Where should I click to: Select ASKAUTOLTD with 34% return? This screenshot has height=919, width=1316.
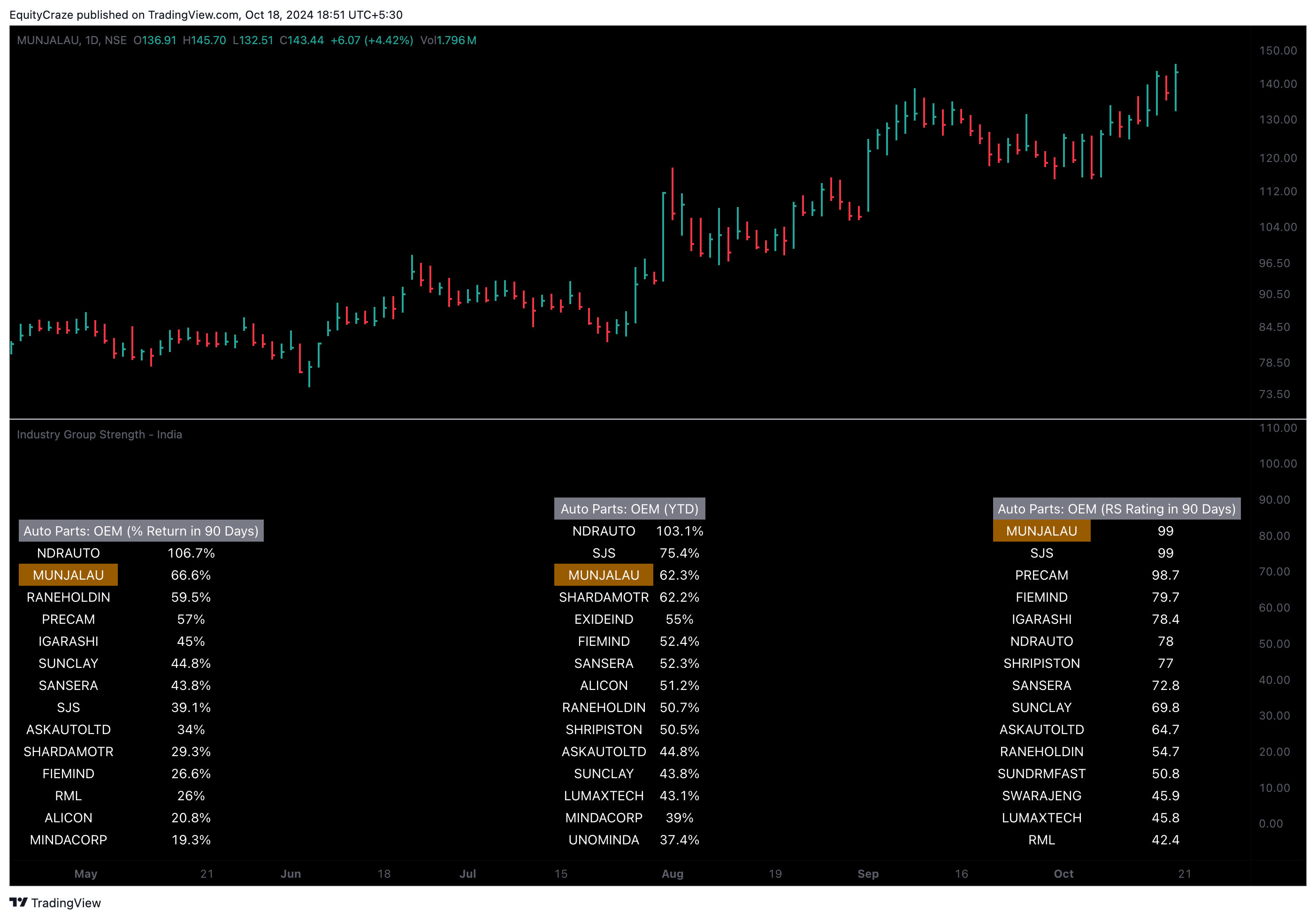click(68, 730)
